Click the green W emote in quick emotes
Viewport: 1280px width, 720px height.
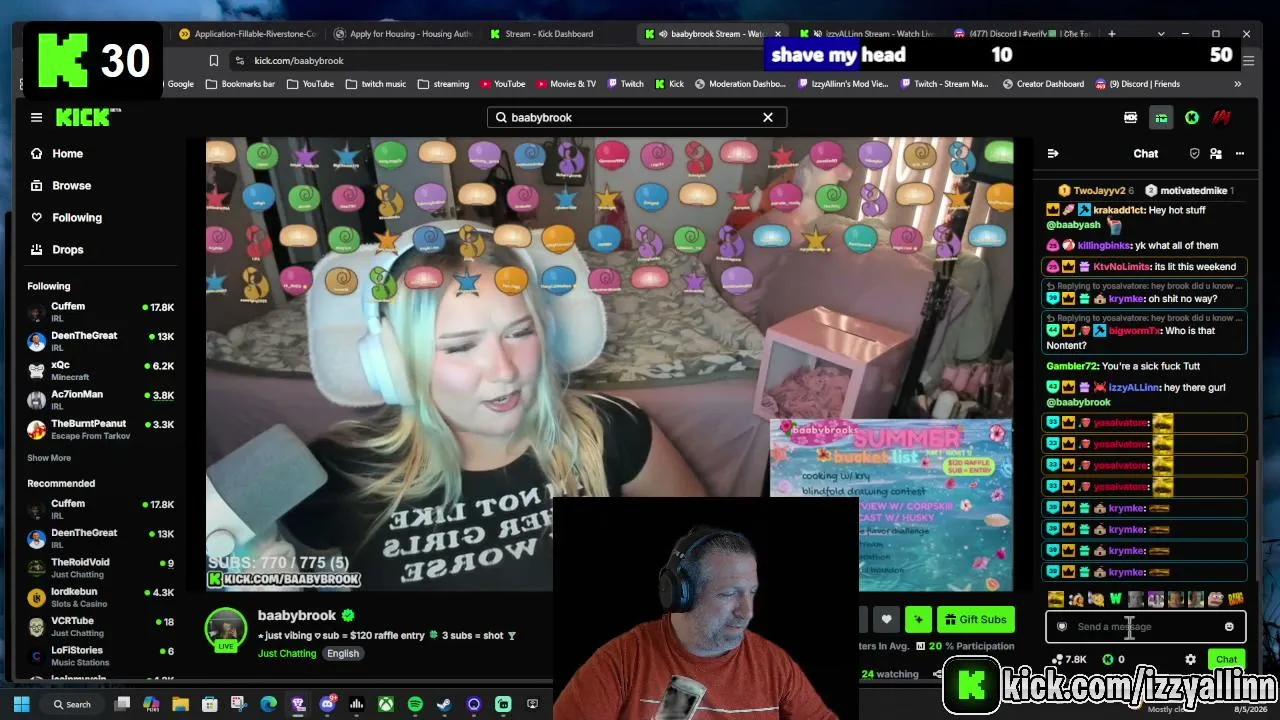pos(1115,599)
